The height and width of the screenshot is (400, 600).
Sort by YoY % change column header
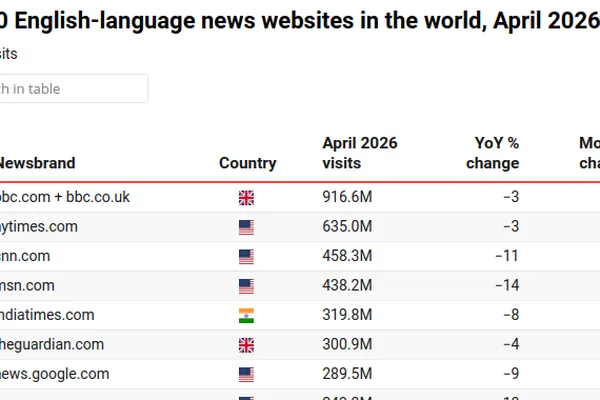click(492, 153)
